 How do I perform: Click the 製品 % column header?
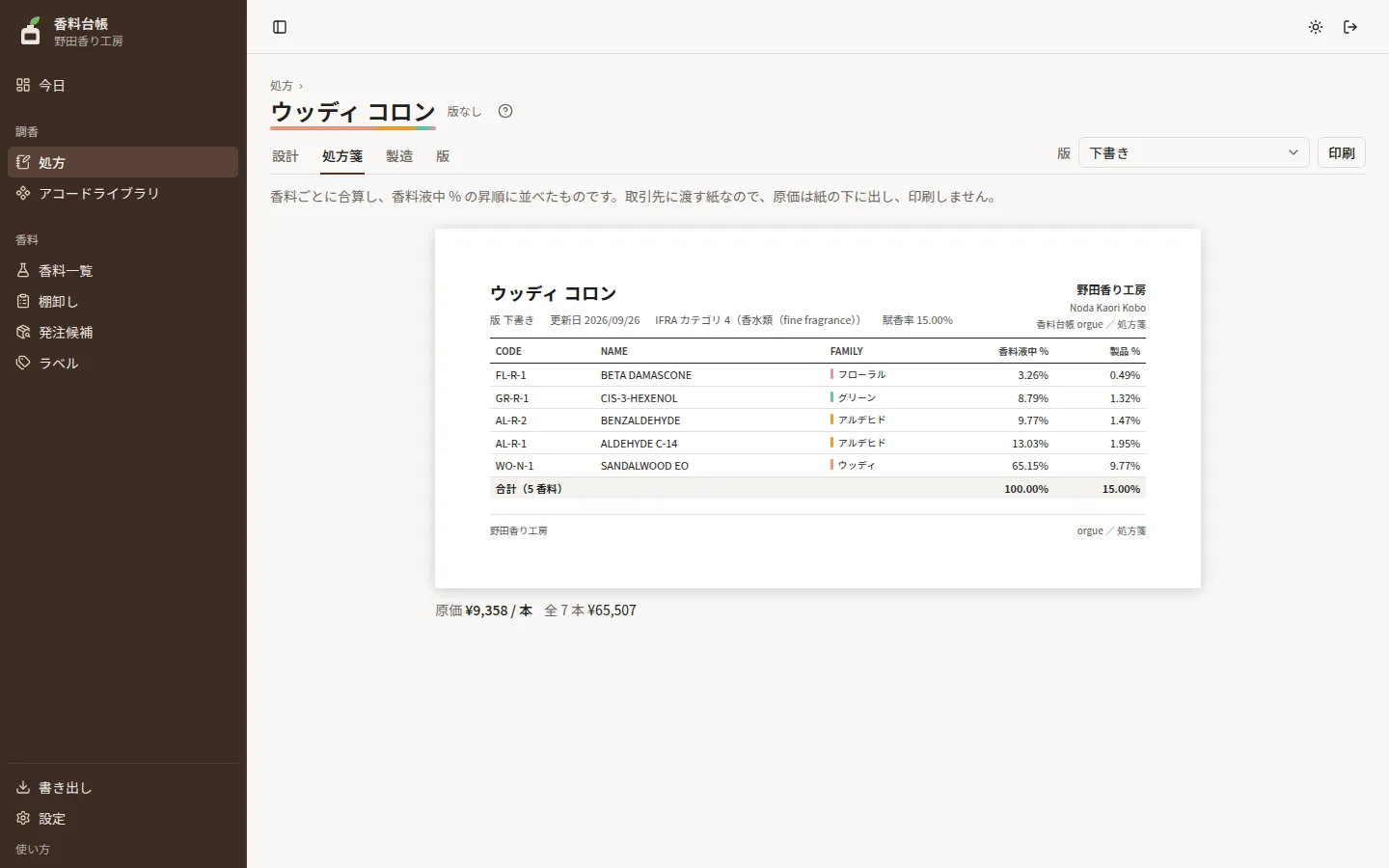click(1125, 351)
